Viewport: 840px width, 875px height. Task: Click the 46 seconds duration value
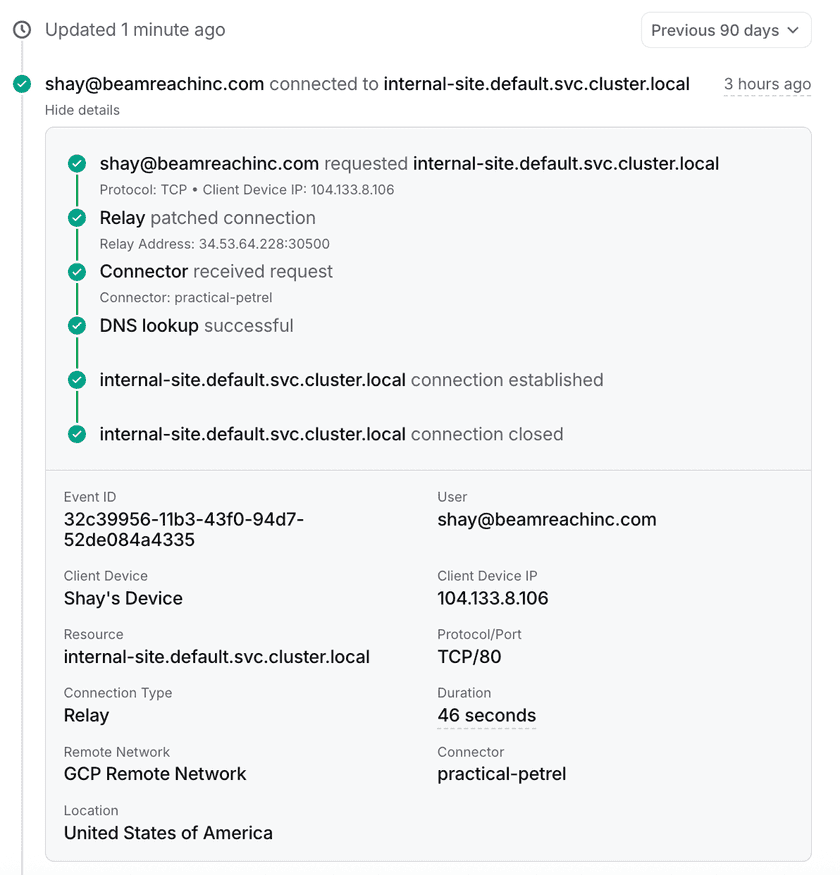tap(486, 716)
